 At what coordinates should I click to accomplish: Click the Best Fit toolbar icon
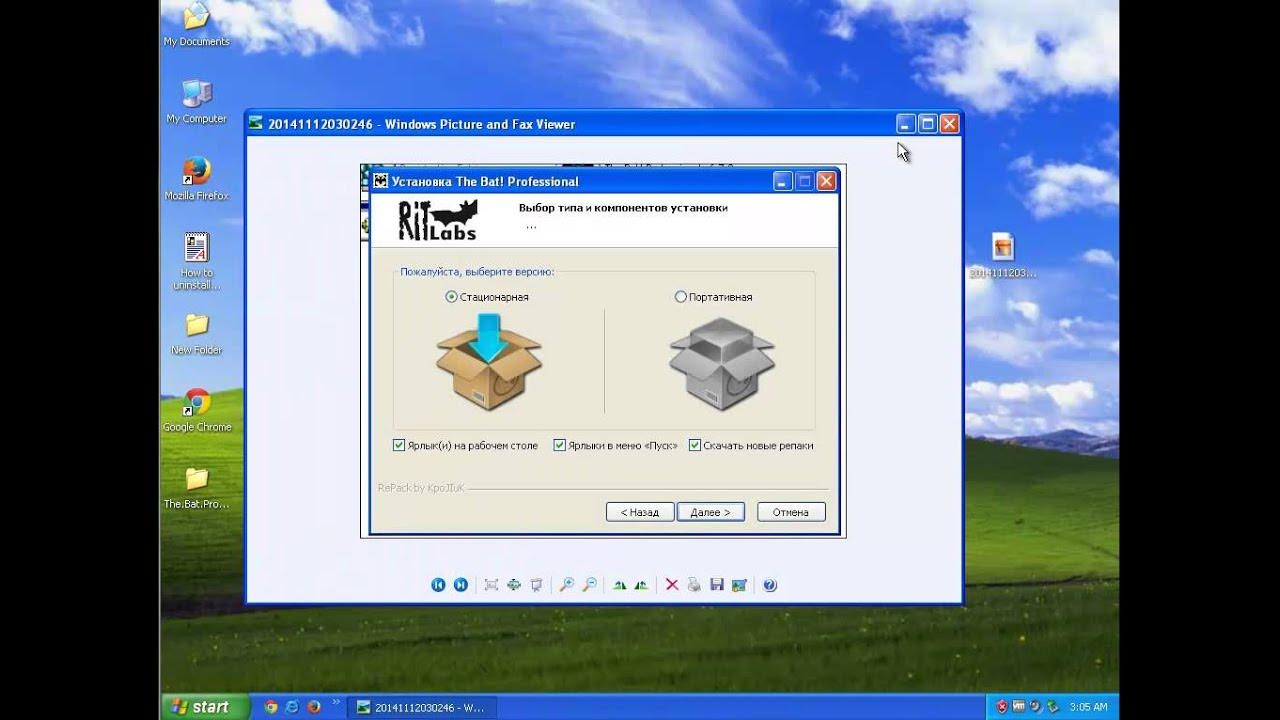click(x=491, y=585)
